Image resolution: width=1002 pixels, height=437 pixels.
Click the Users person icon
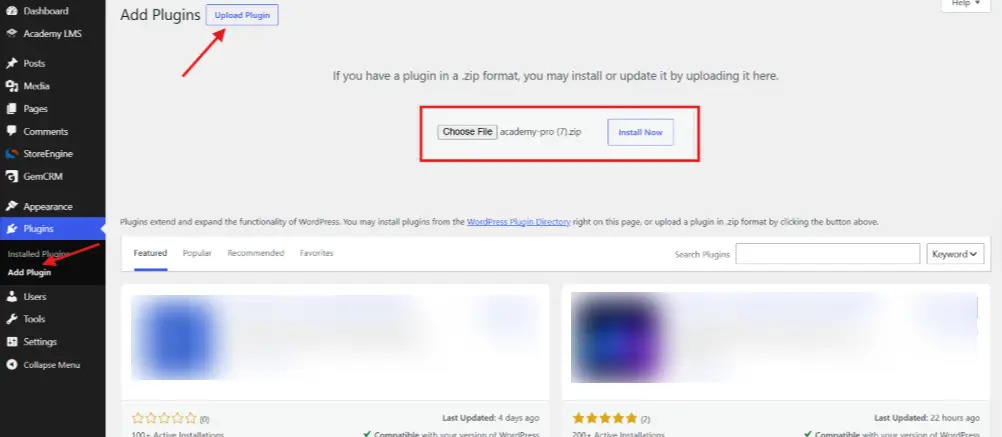(x=11, y=296)
